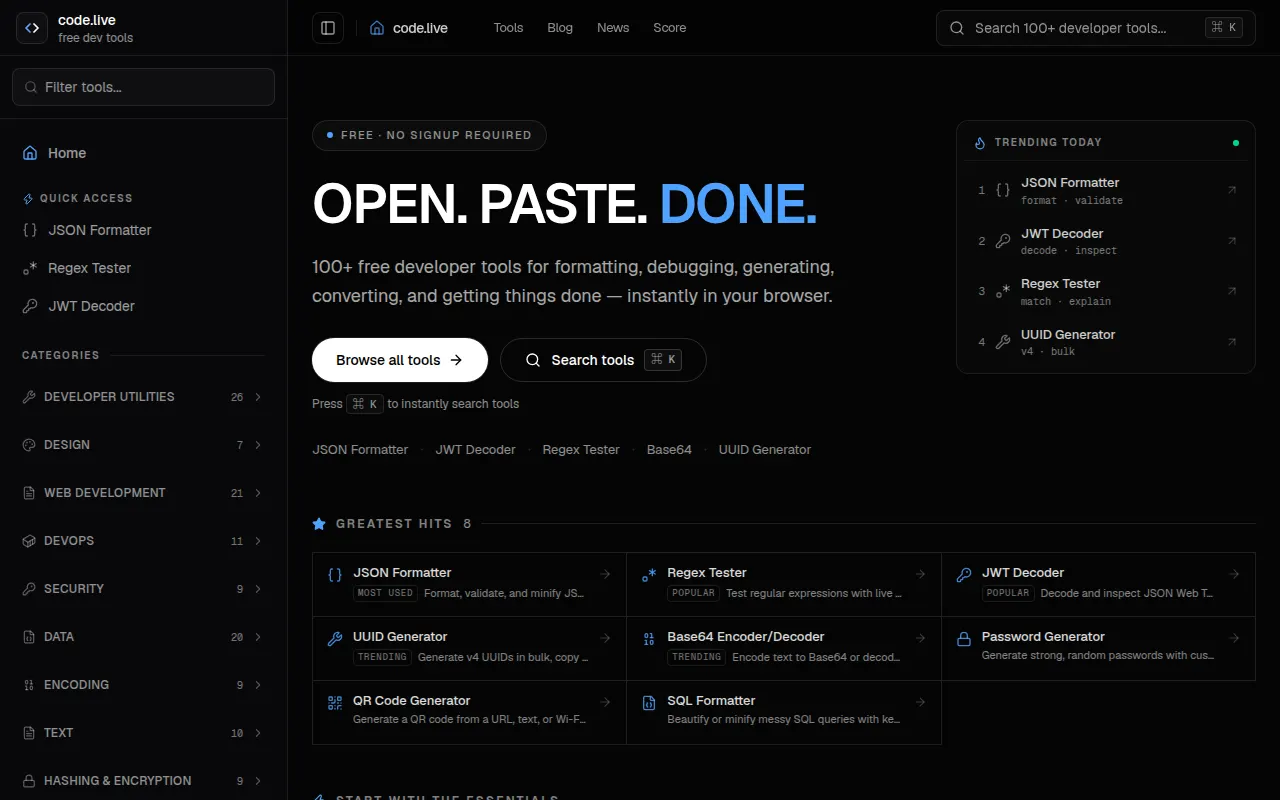Click the Search tools button
This screenshot has width=1280, height=800.
(603, 360)
